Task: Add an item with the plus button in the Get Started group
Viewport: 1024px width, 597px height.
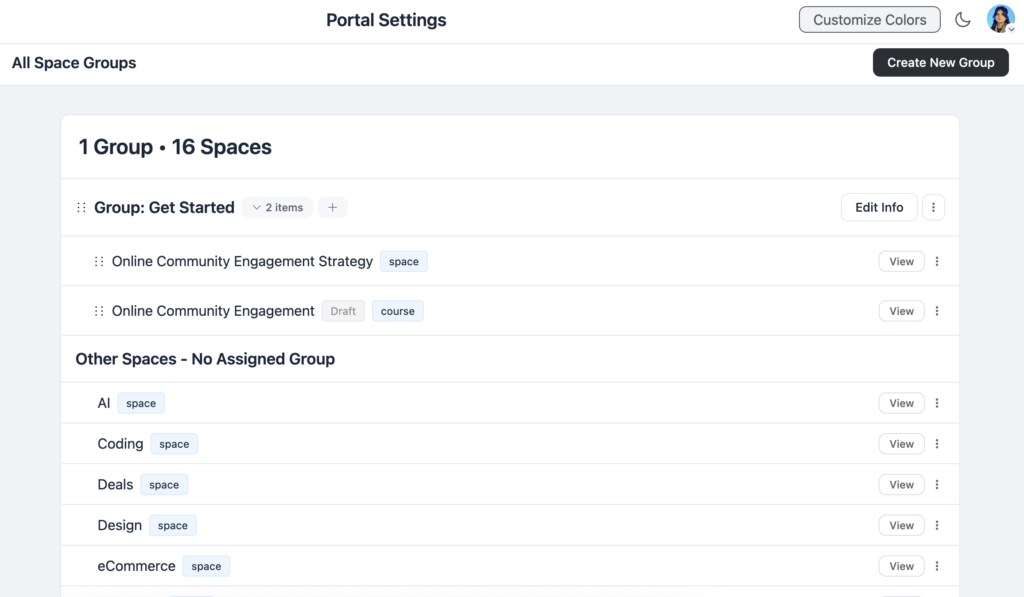Action: click(332, 207)
